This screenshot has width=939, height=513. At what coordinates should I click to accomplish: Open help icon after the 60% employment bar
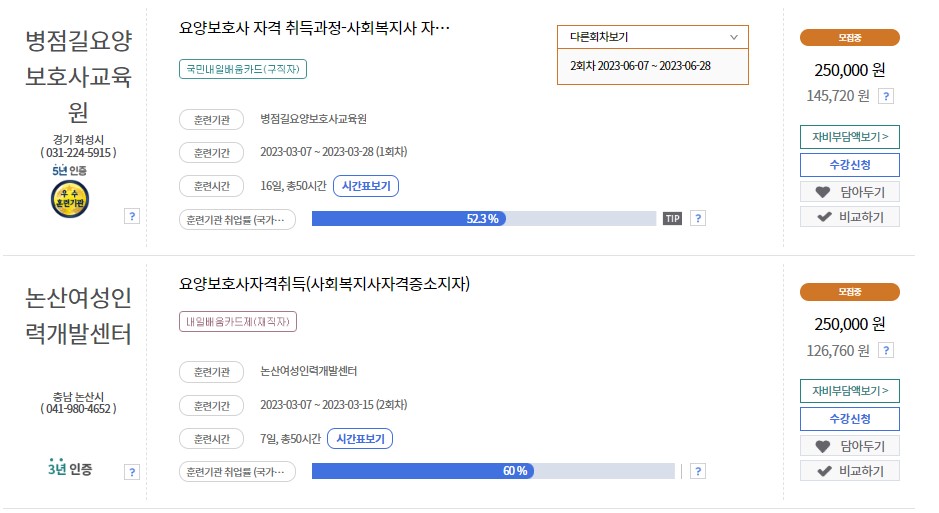tap(698, 472)
